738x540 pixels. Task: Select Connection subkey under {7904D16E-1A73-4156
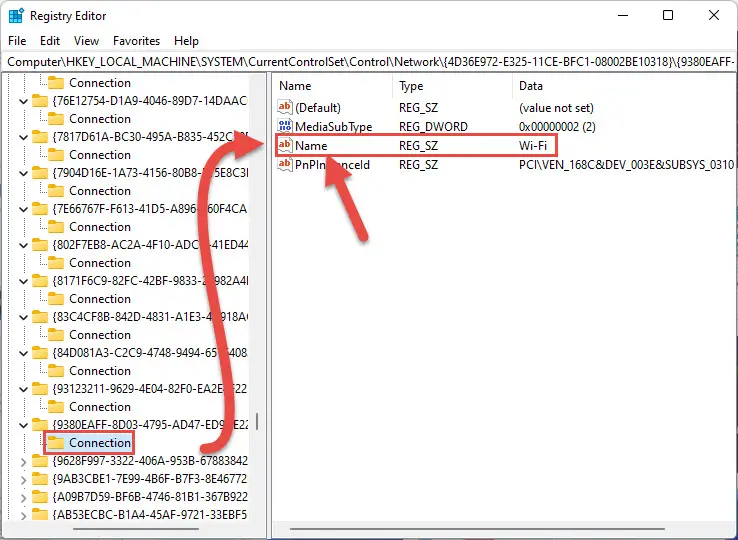point(100,191)
